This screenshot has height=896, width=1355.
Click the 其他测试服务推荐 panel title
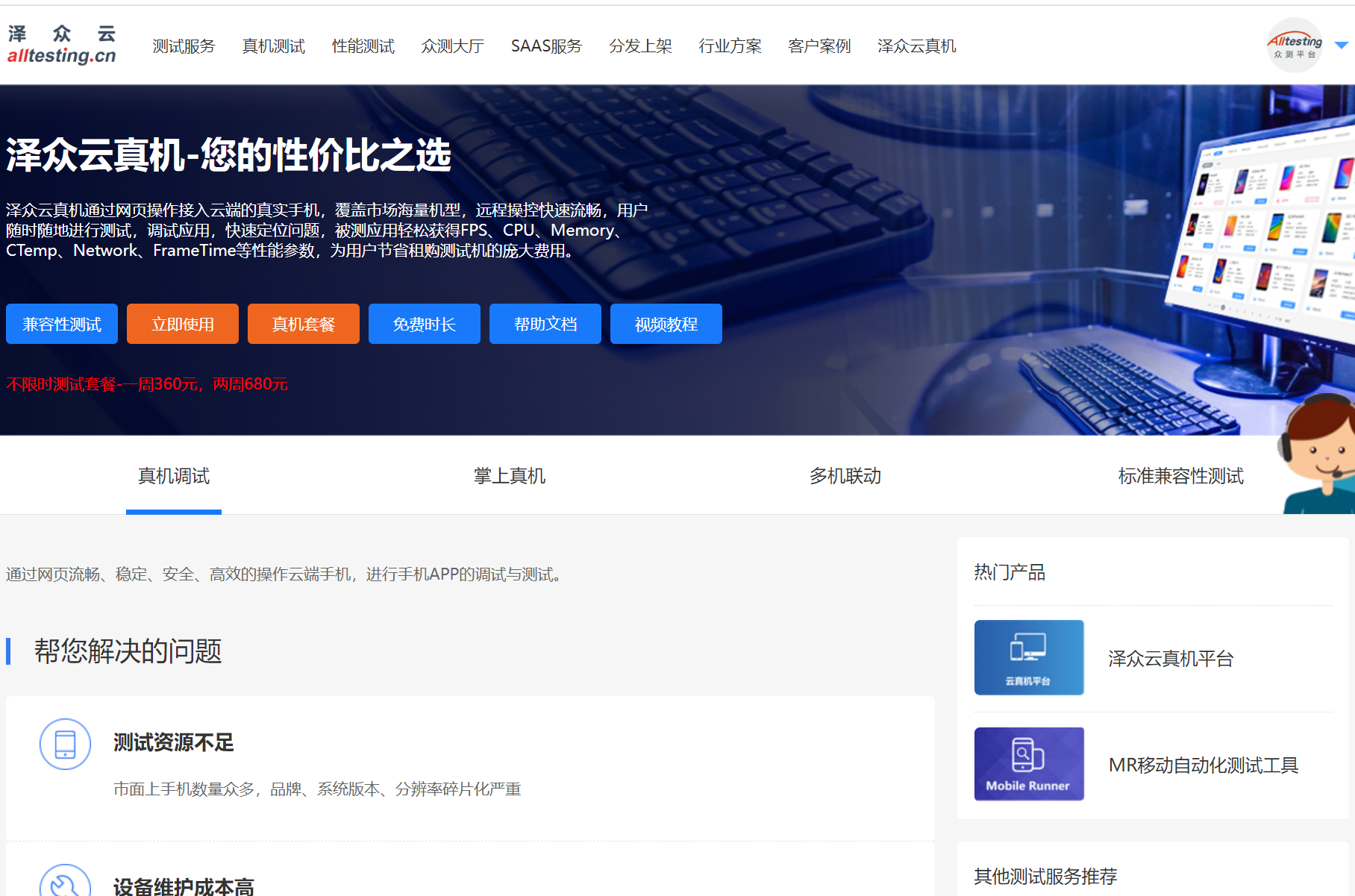(x=1045, y=877)
